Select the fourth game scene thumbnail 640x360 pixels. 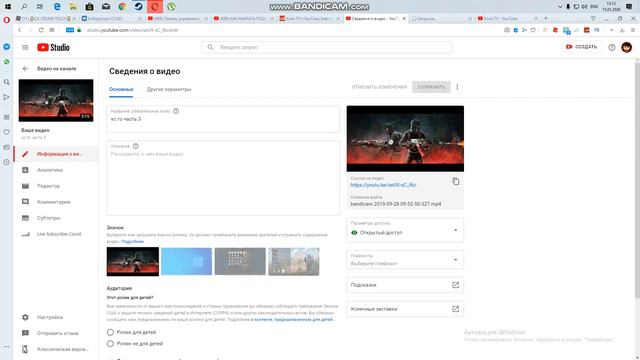point(293,262)
